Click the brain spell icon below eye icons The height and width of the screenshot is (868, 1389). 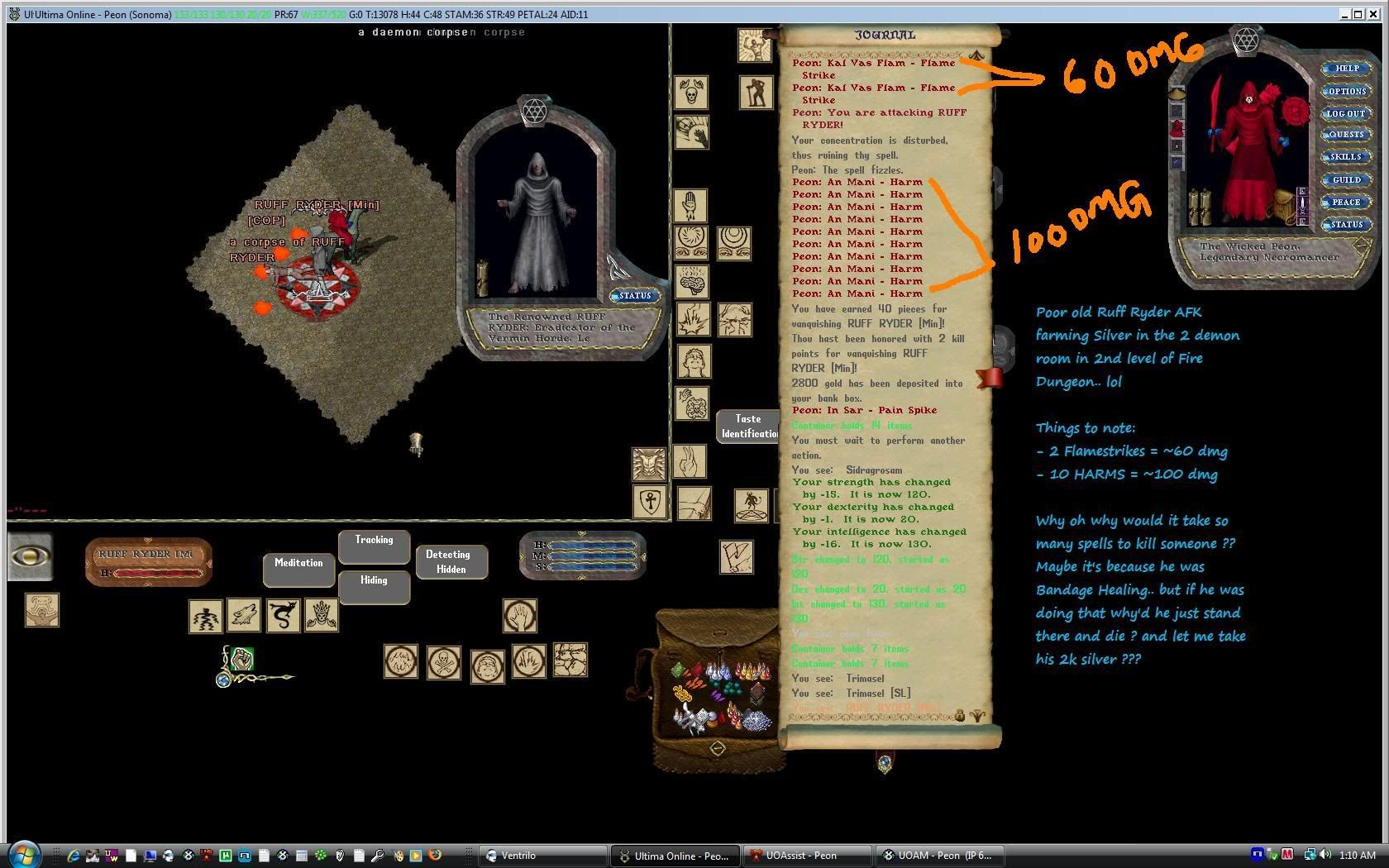coord(691,282)
